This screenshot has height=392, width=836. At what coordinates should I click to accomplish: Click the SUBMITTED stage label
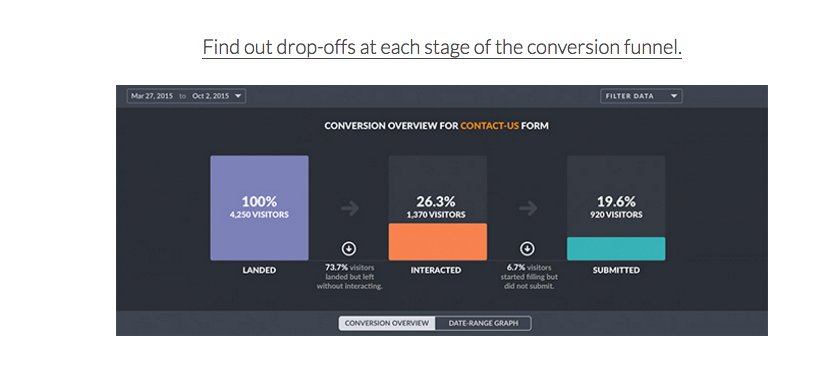click(x=616, y=270)
